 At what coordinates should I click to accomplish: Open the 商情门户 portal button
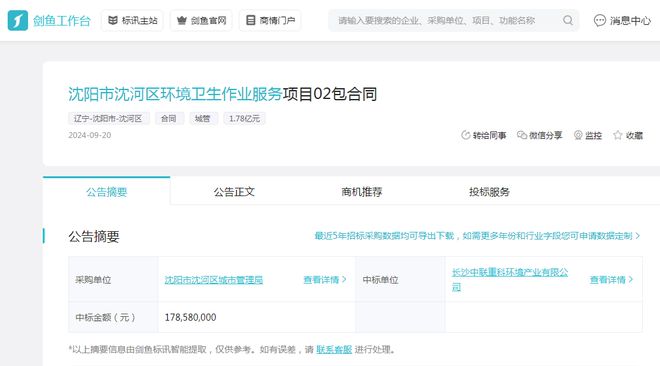click(x=270, y=20)
